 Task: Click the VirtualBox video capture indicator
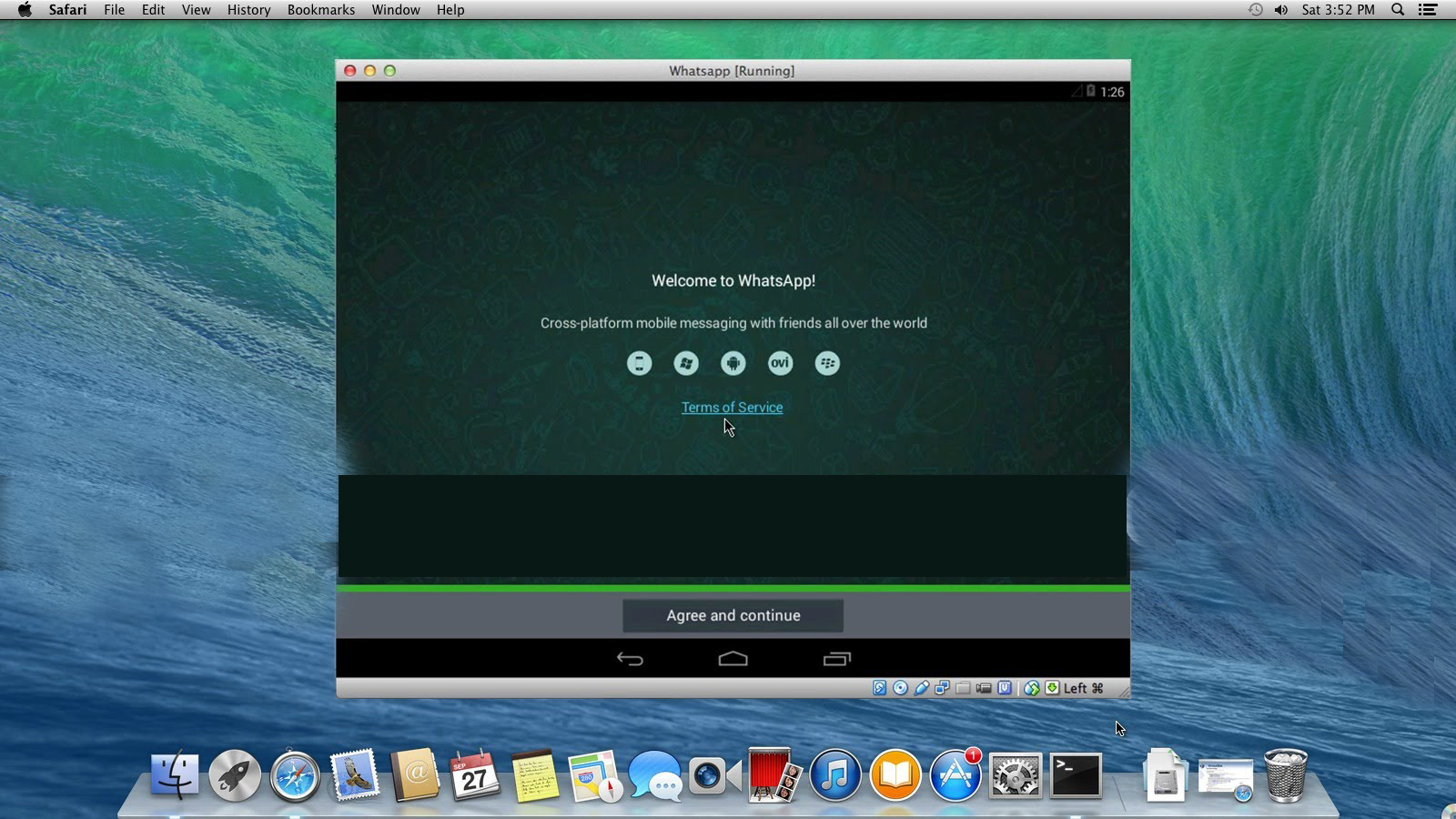984,688
